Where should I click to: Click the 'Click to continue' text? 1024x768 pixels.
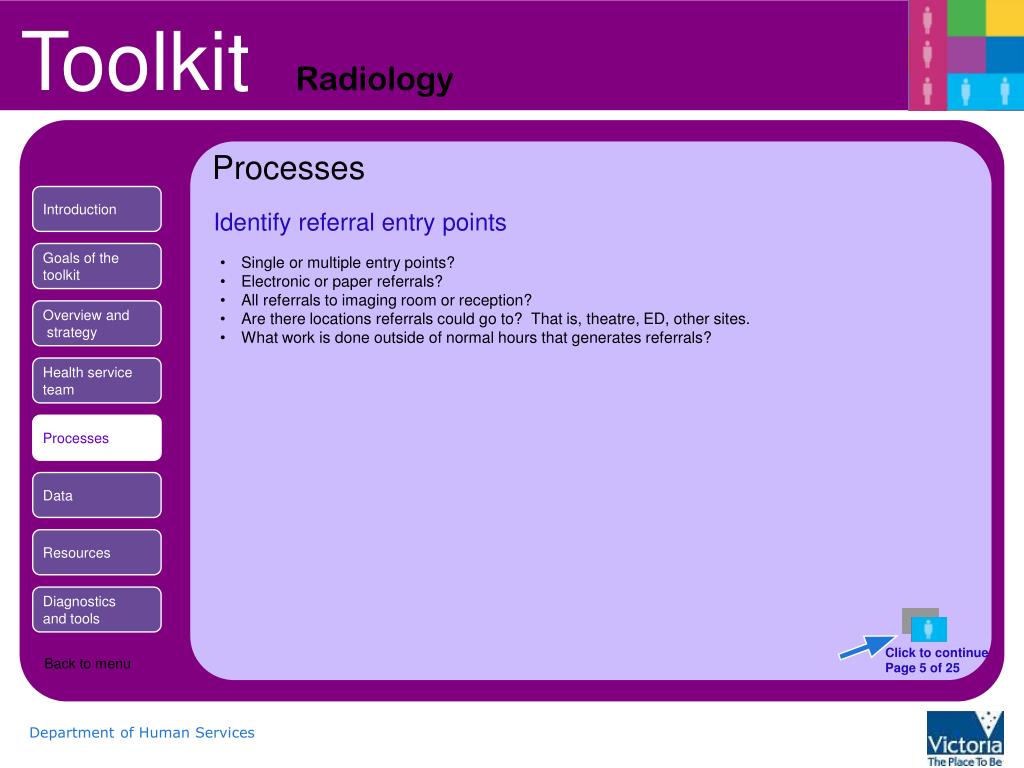pos(936,652)
